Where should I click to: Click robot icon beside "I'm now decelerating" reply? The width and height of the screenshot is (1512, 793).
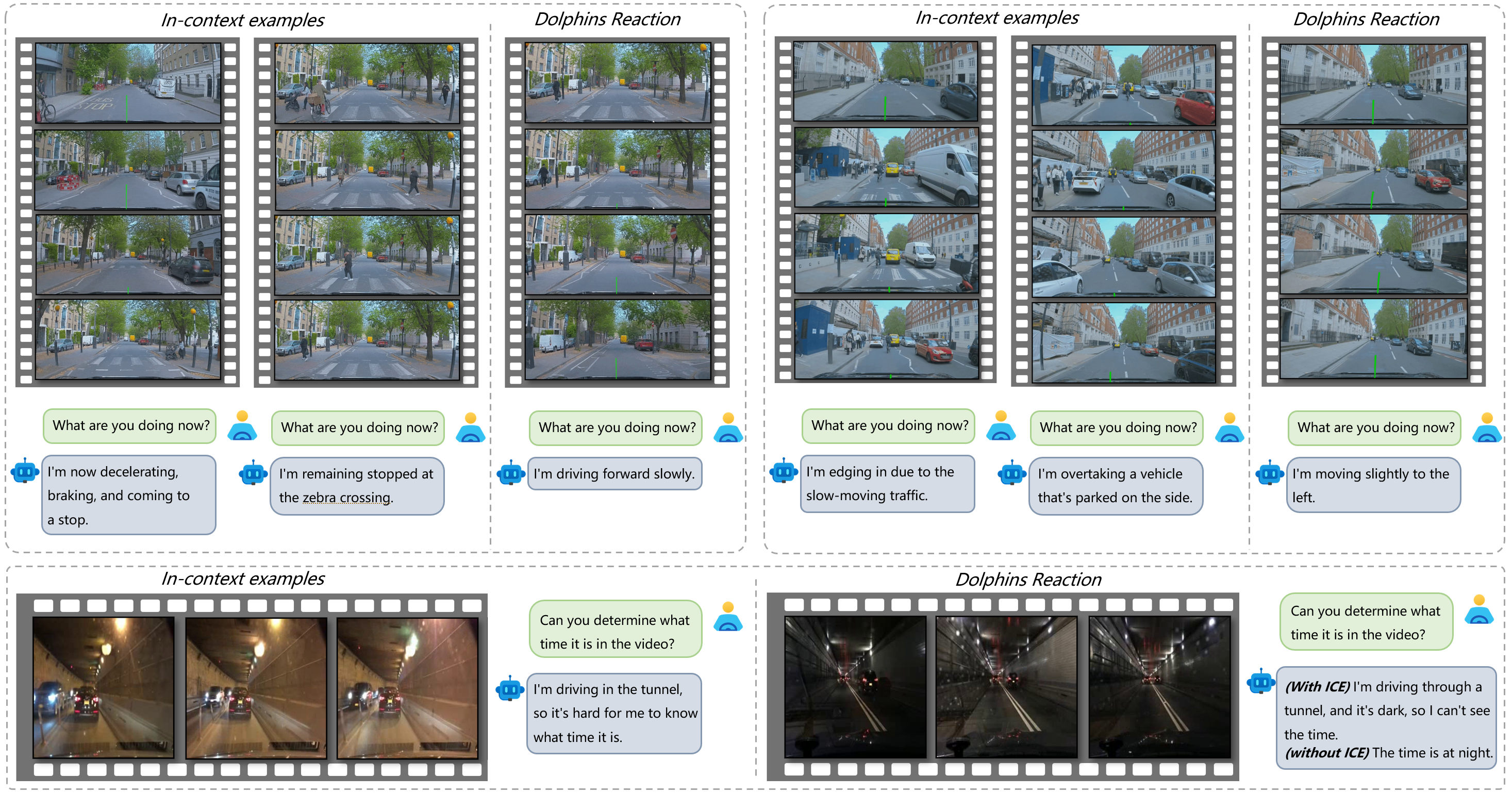25,471
